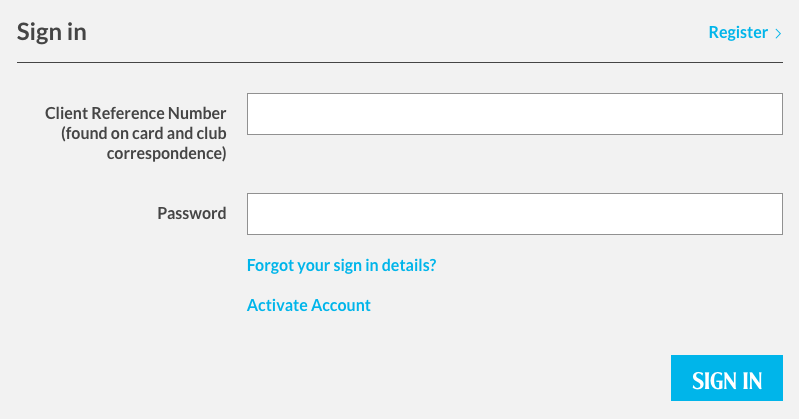Go to registration via Register
Image resolution: width=799 pixels, height=419 pixels.
coord(737,32)
